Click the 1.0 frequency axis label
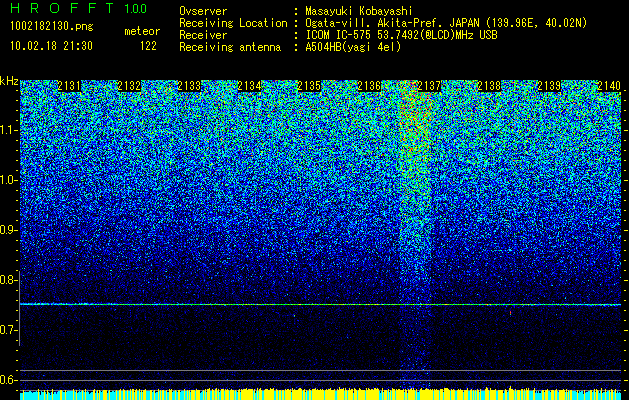The image size is (629, 400). [x=8, y=180]
